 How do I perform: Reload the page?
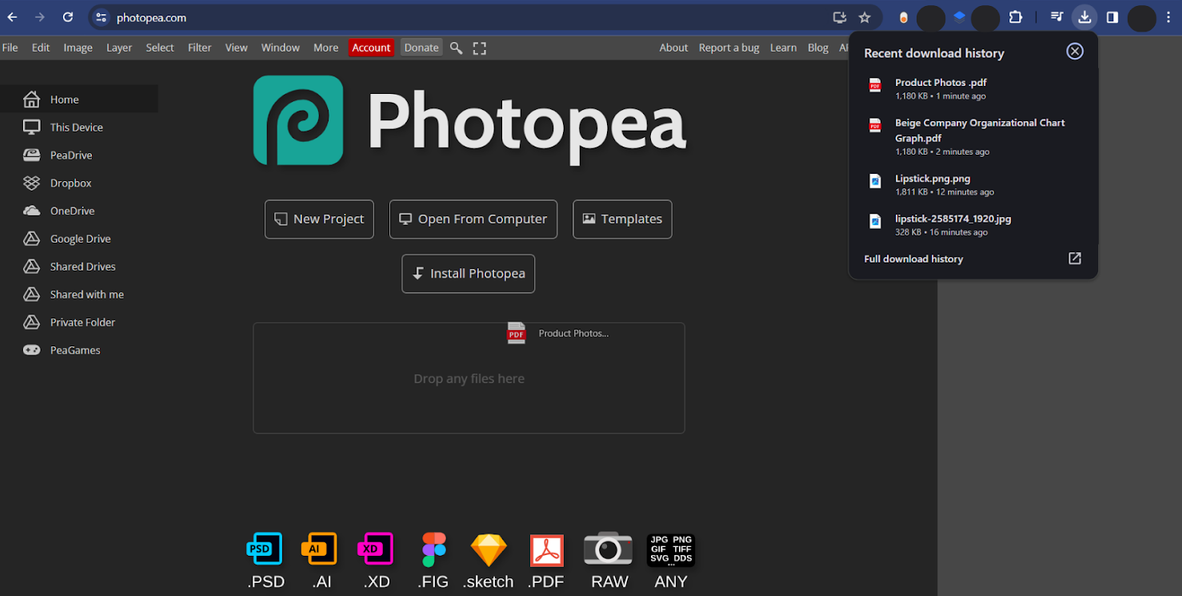68,17
